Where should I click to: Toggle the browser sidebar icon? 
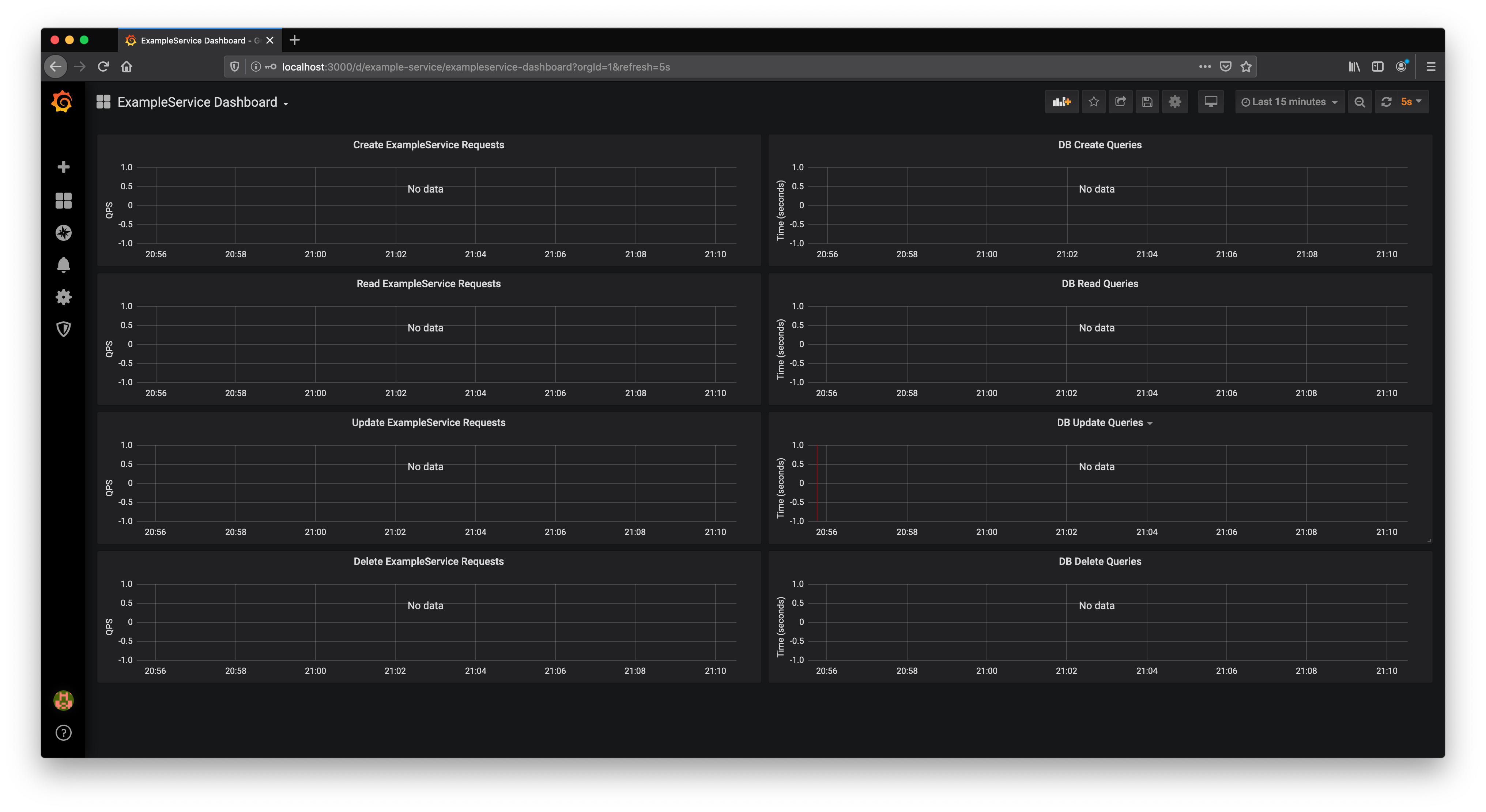(1377, 67)
